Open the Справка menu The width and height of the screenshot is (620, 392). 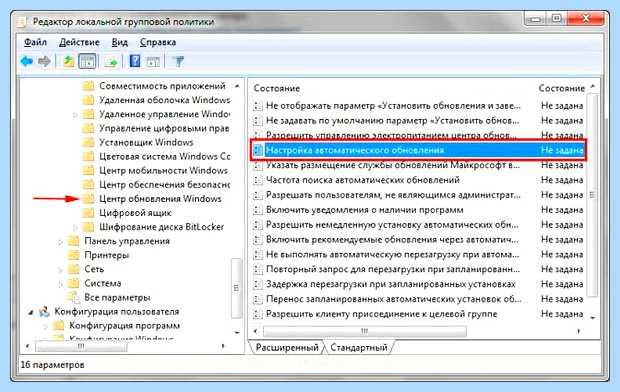pyautogui.click(x=158, y=42)
